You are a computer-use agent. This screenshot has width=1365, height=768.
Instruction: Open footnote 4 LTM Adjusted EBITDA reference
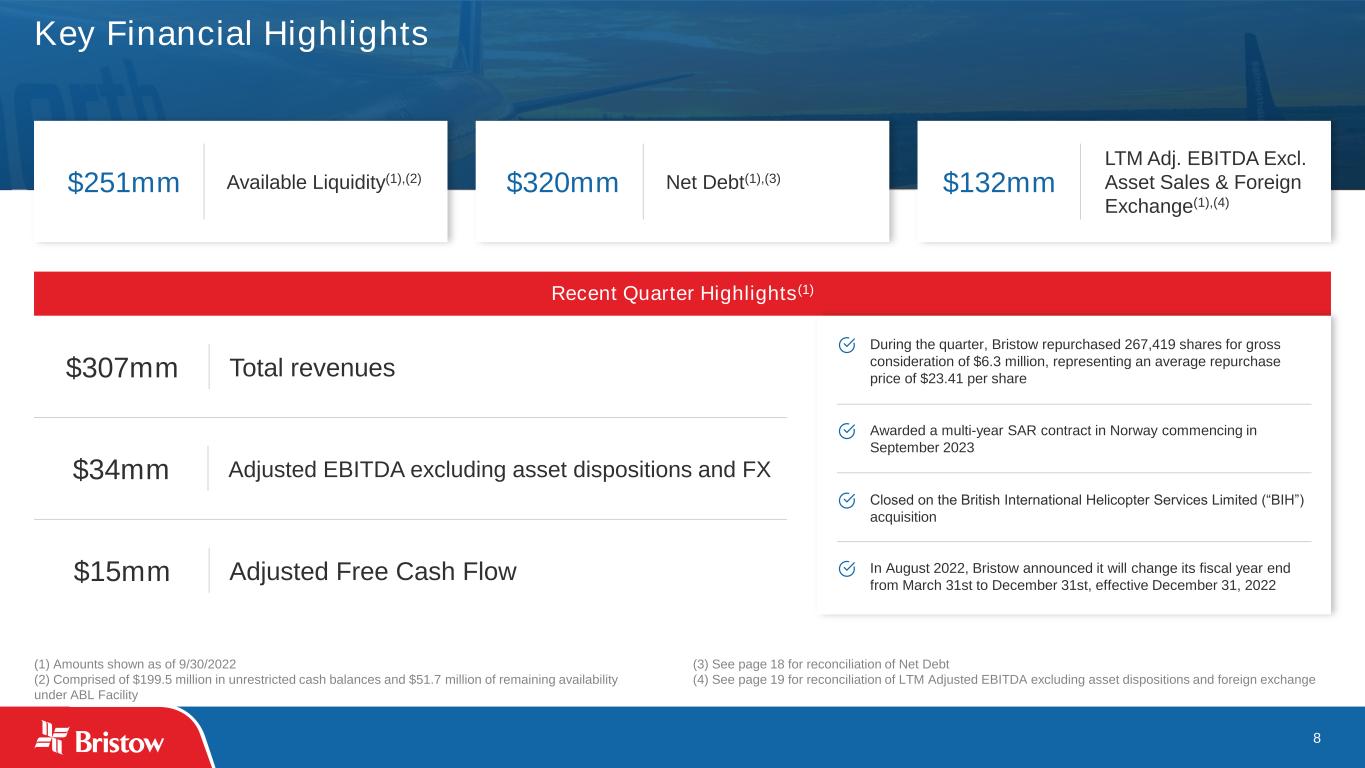pyautogui.click(x=1003, y=680)
